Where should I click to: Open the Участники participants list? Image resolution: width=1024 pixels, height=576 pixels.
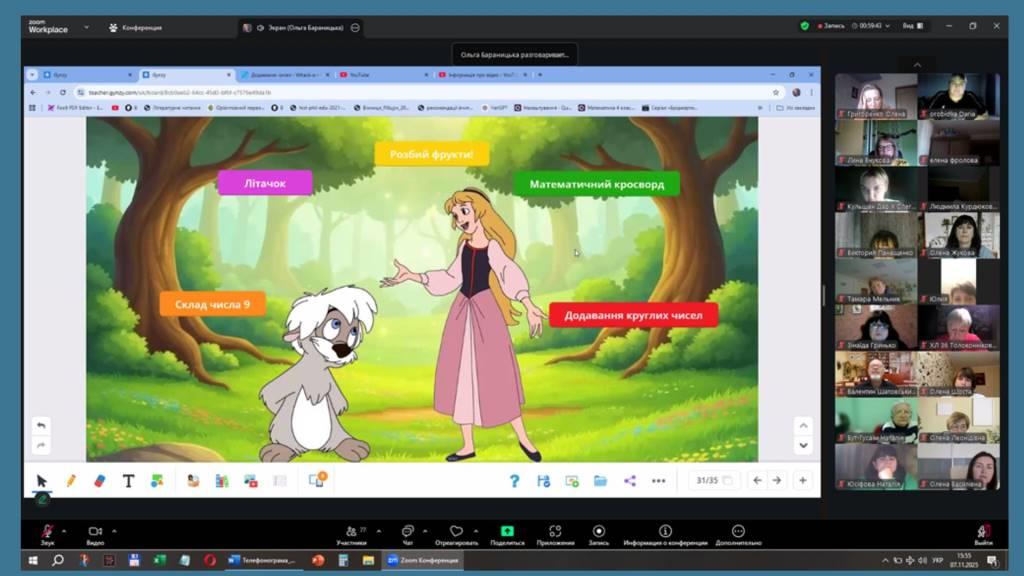pyautogui.click(x=351, y=534)
